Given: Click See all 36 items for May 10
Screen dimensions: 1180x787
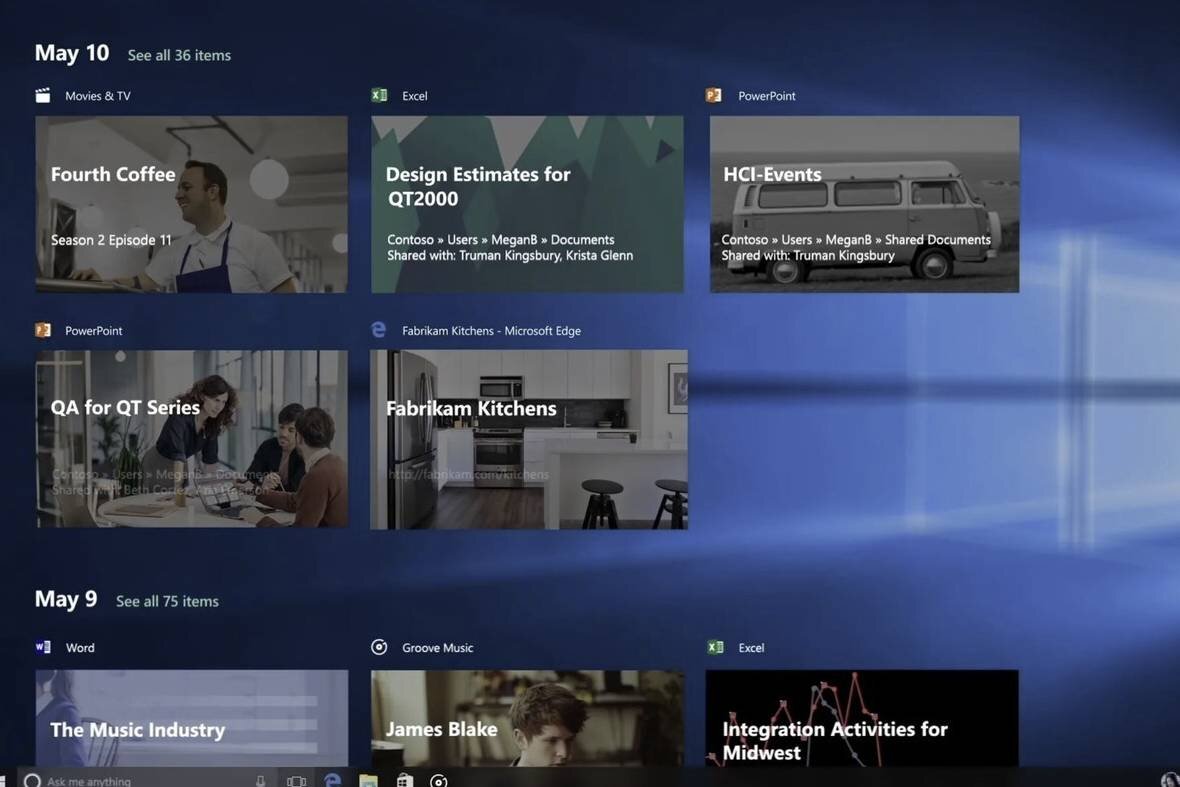Looking at the screenshot, I should (x=179, y=55).
